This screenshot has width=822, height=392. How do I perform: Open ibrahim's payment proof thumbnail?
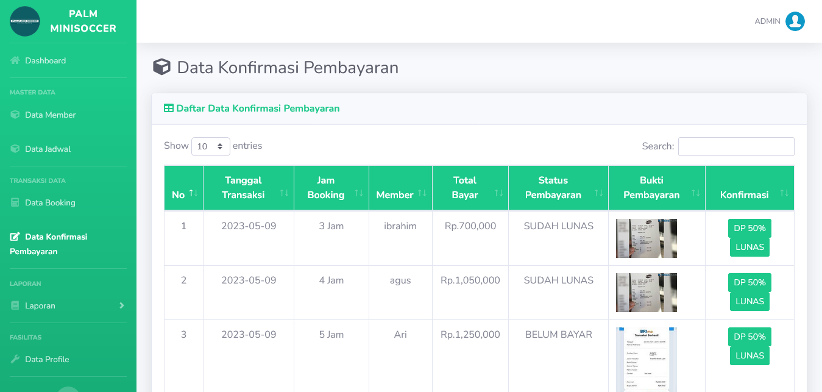(646, 238)
